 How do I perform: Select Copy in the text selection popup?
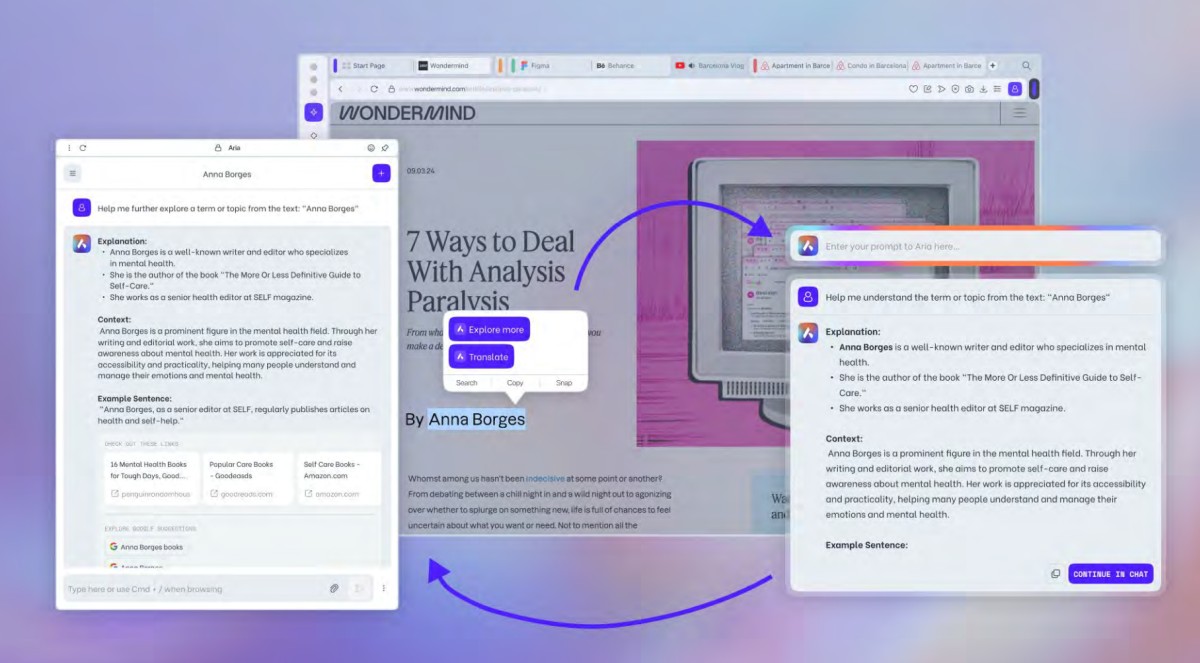[515, 383]
